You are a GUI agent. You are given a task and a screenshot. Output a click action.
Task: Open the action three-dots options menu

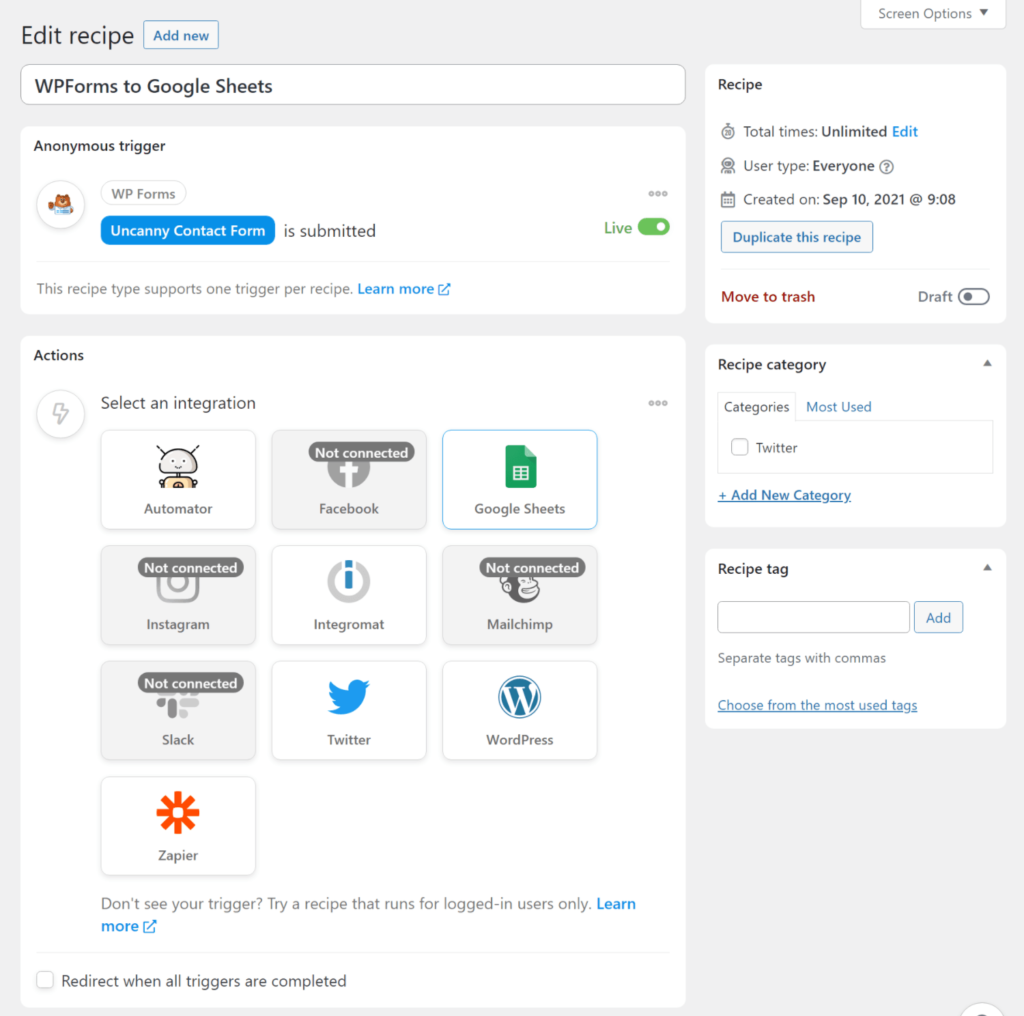point(658,404)
